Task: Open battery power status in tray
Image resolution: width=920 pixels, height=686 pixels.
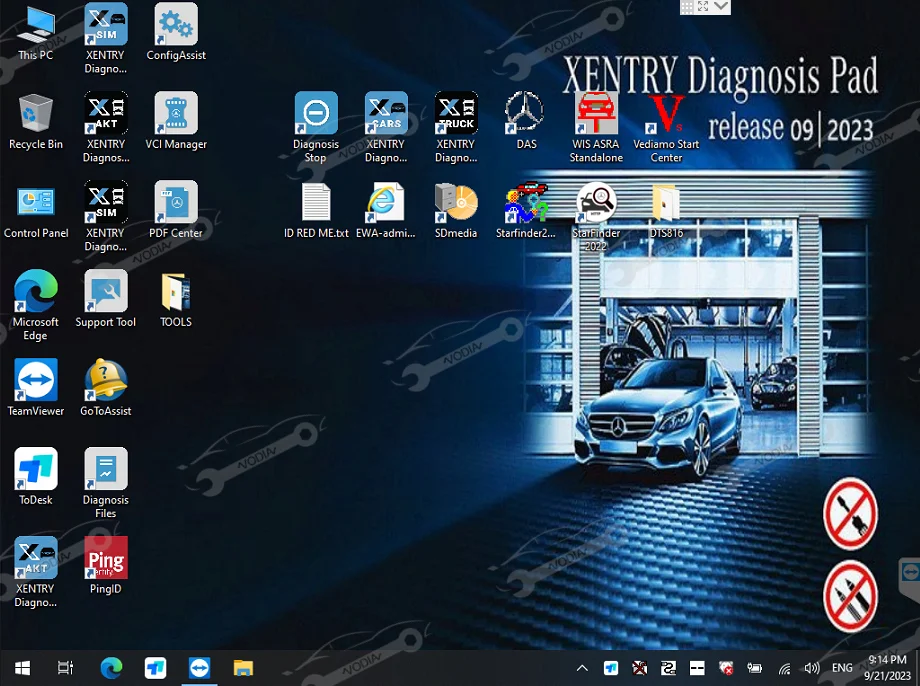Action: (x=755, y=668)
